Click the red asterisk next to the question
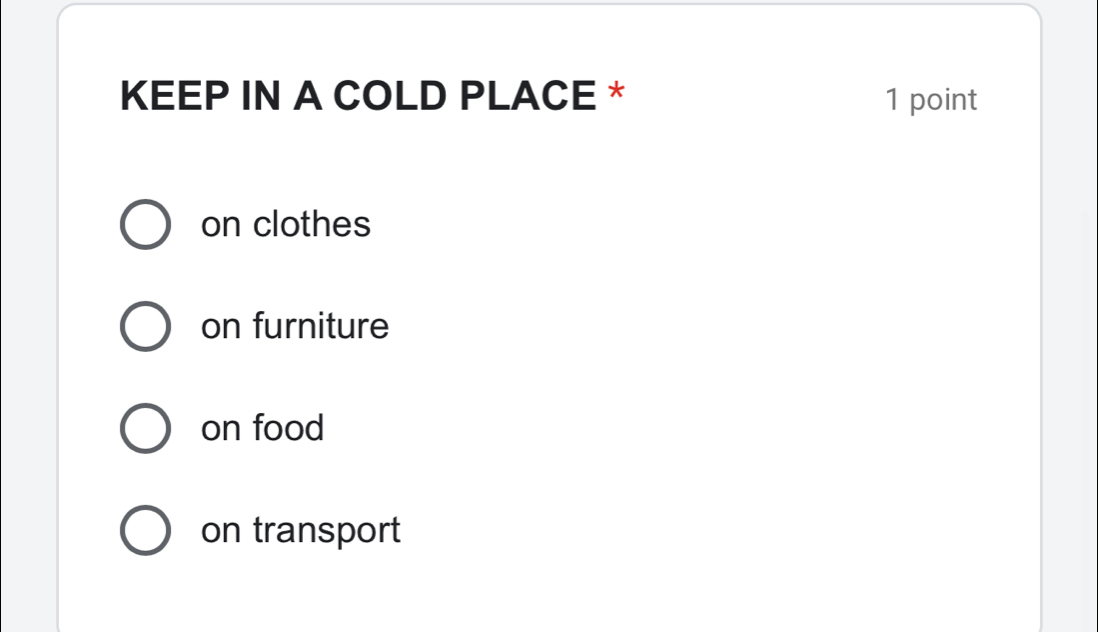The height and width of the screenshot is (632, 1098). pyautogui.click(x=615, y=94)
